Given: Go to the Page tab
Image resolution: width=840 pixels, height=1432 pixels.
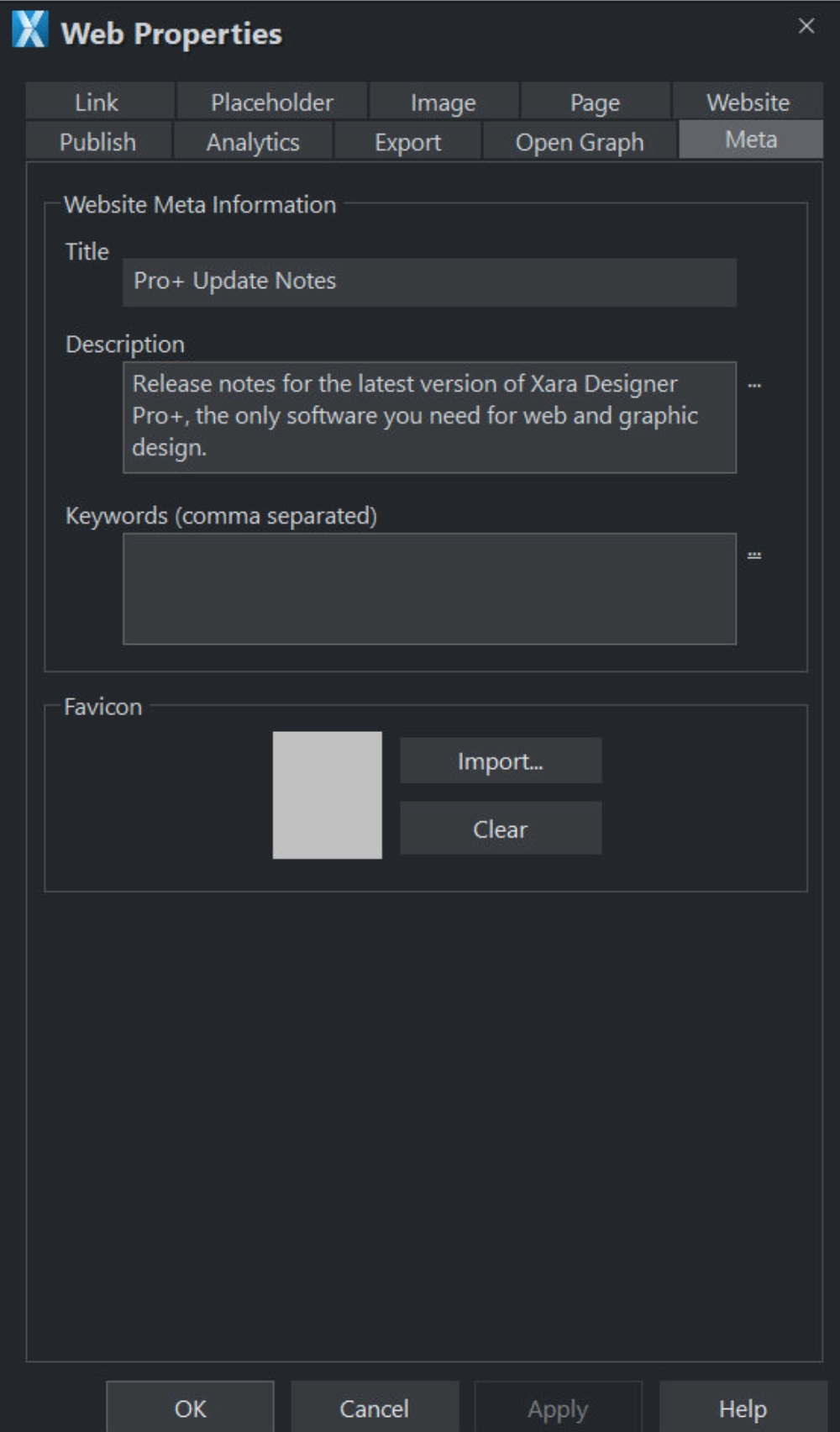Looking at the screenshot, I should click(596, 102).
